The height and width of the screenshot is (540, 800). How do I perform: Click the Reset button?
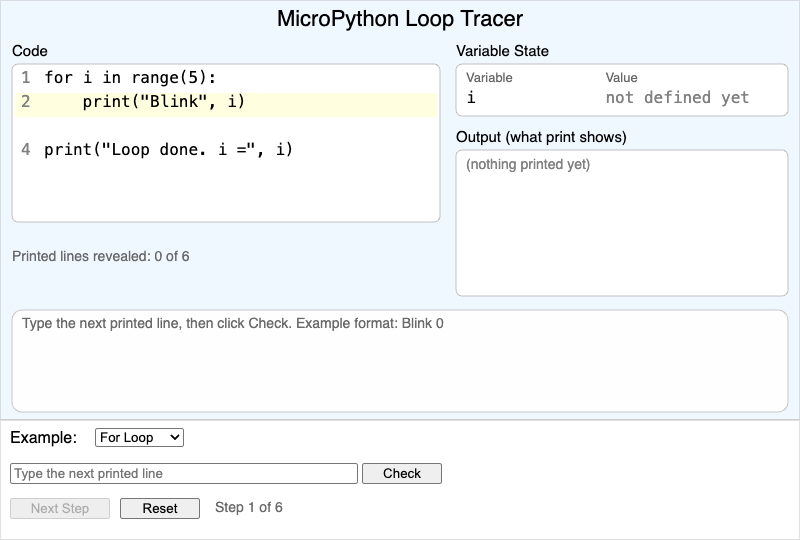tap(160, 508)
